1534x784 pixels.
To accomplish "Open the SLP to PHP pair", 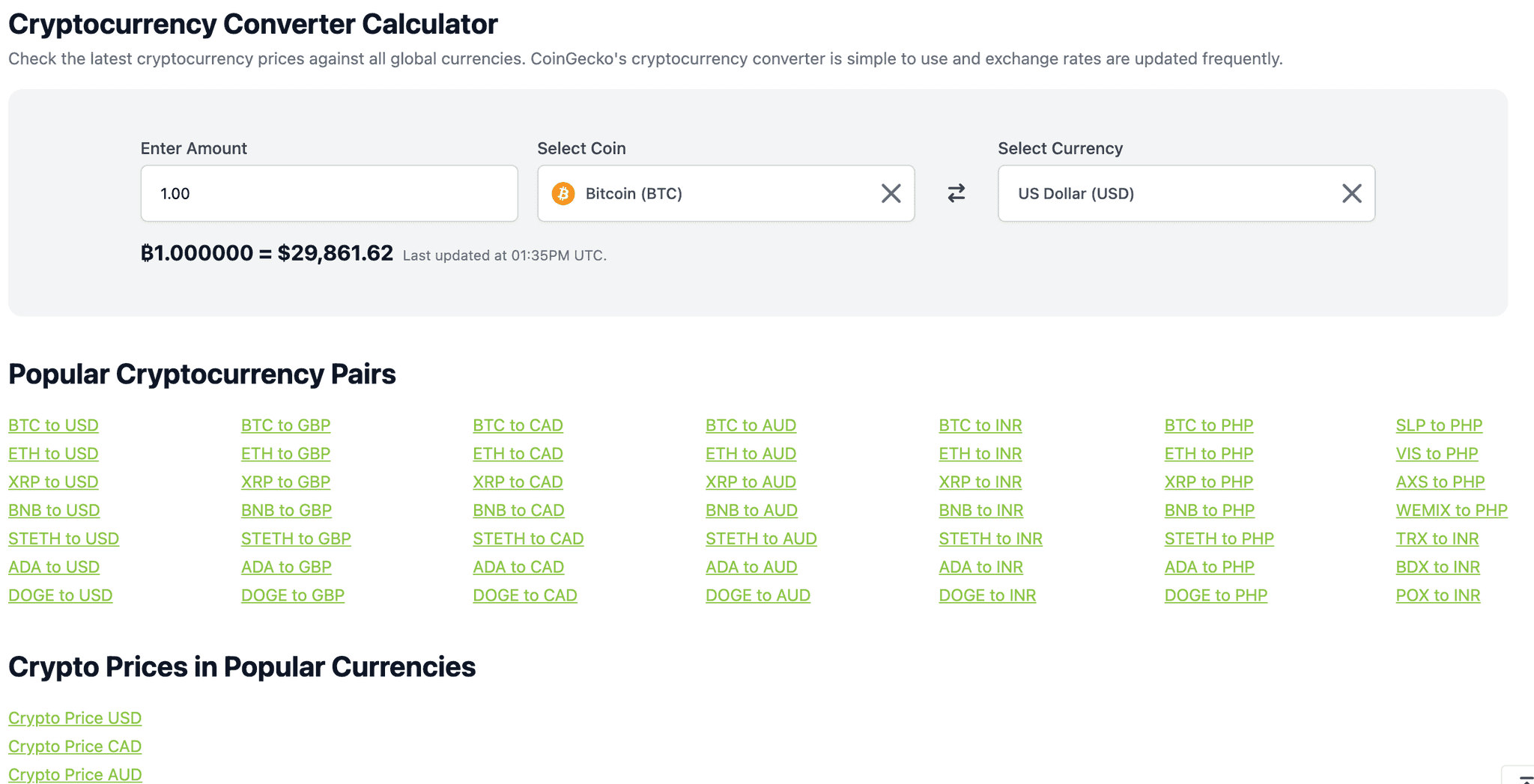I will 1438,425.
